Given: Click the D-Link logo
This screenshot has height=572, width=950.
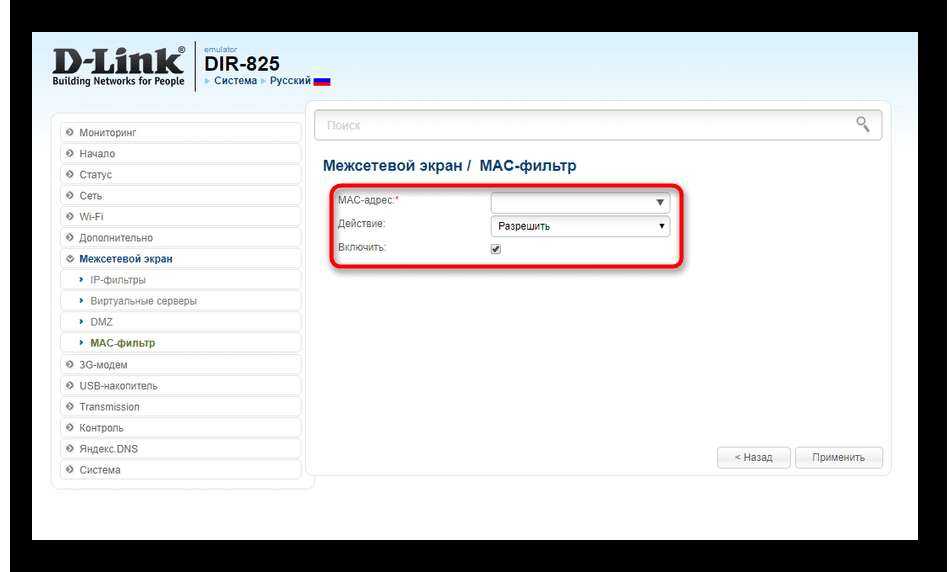Looking at the screenshot, I should (118, 67).
